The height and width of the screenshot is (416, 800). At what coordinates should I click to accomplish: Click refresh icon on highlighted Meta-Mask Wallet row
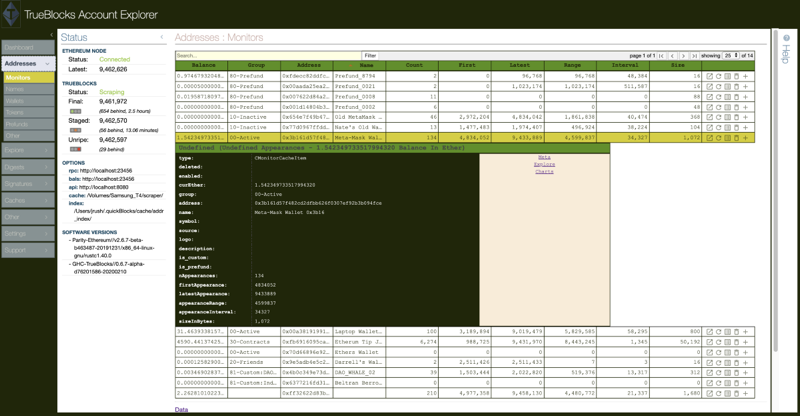(718, 137)
